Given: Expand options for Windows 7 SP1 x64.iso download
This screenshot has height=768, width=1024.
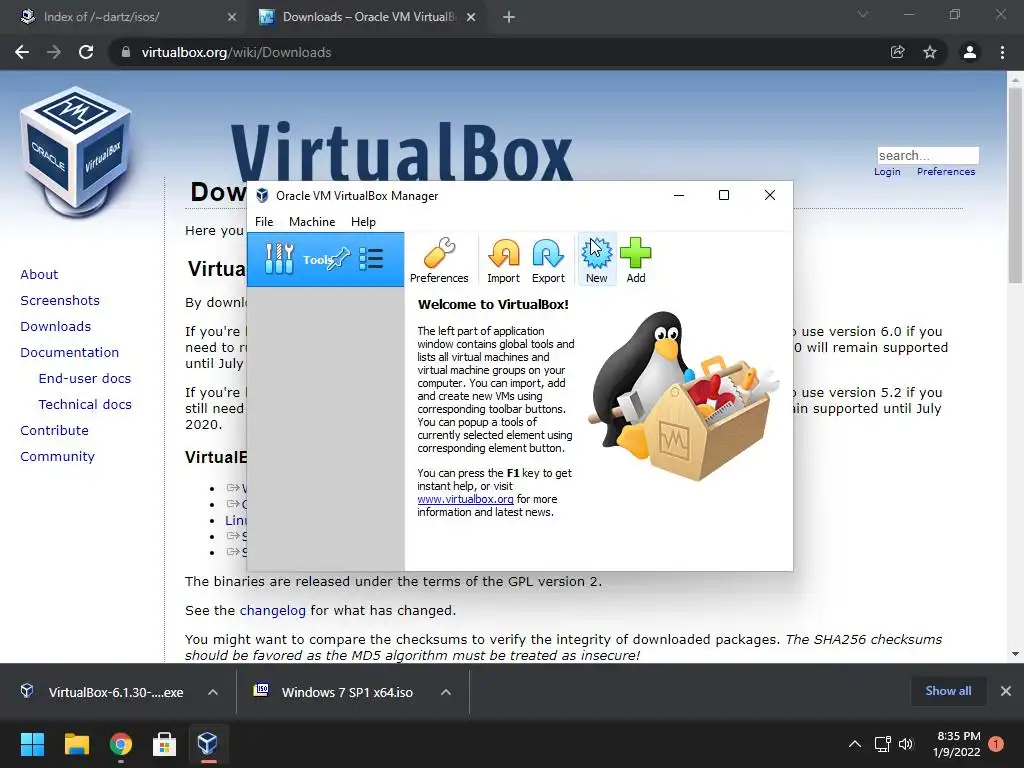Looking at the screenshot, I should (x=446, y=692).
